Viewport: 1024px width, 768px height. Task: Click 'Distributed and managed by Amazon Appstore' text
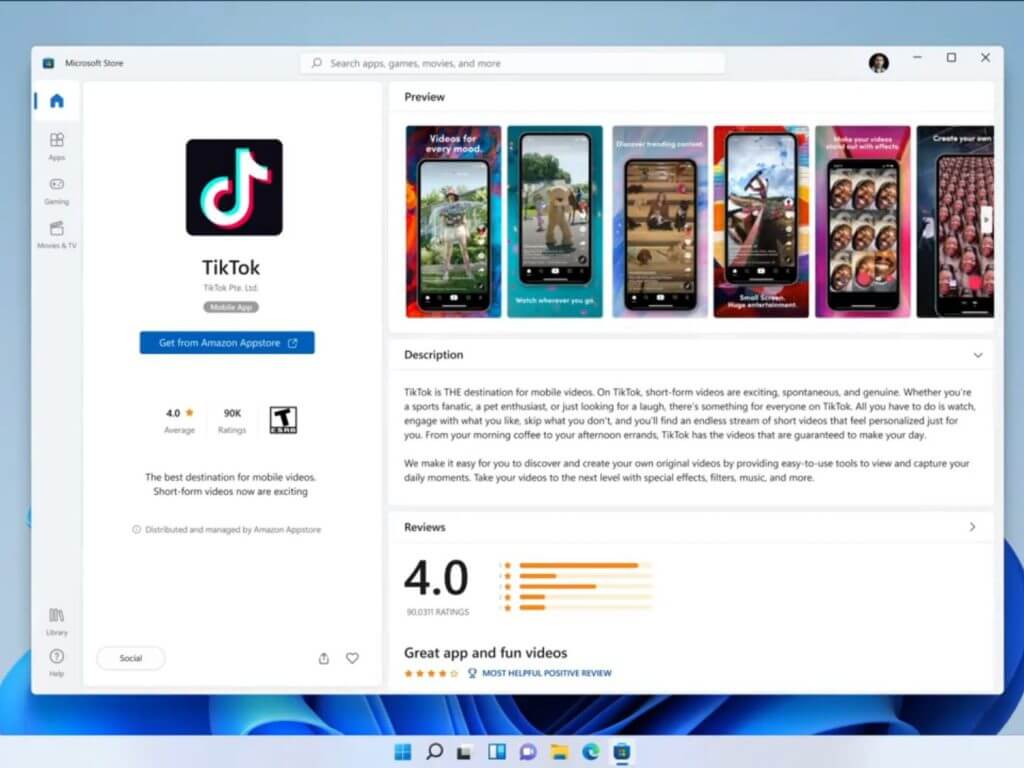click(x=233, y=530)
